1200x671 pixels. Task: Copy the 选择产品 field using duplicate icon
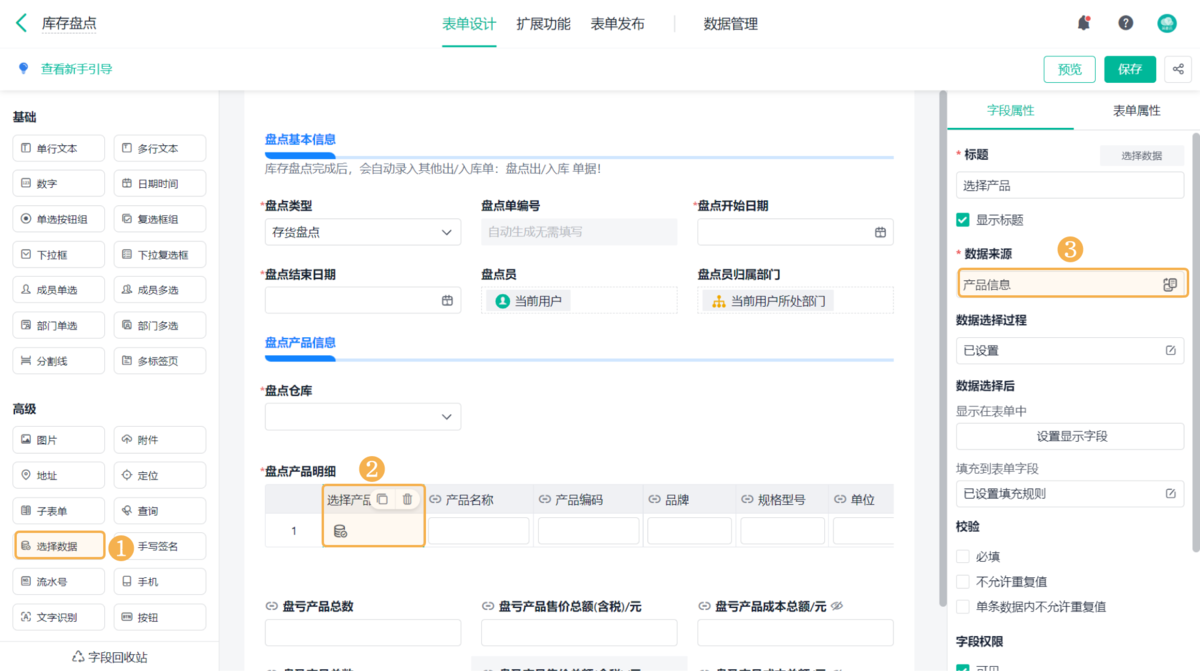tap(382, 499)
